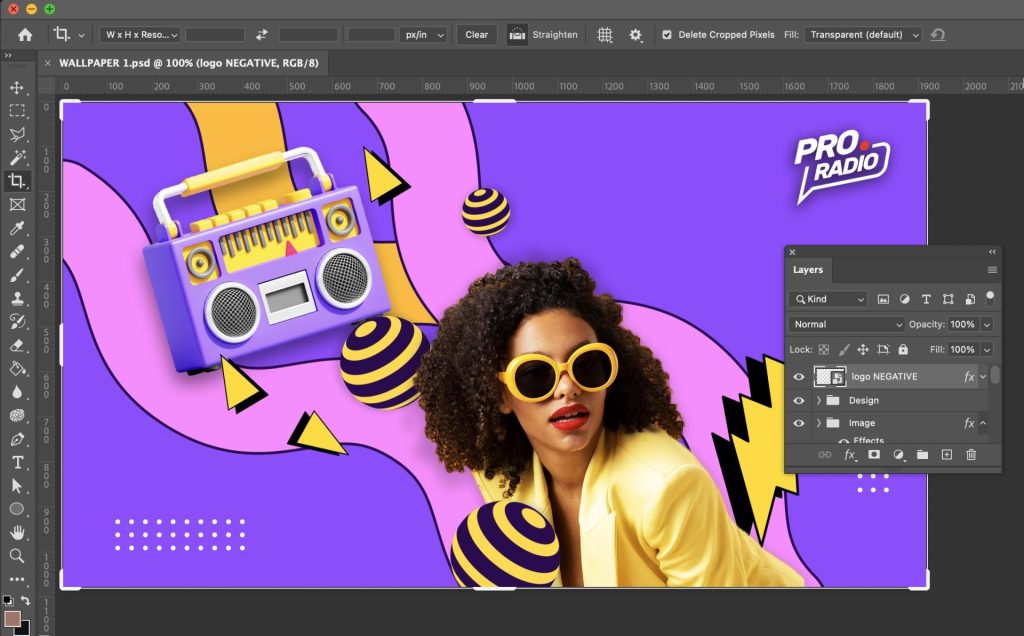Select the Zoom tool in toolbar

(x=17, y=555)
